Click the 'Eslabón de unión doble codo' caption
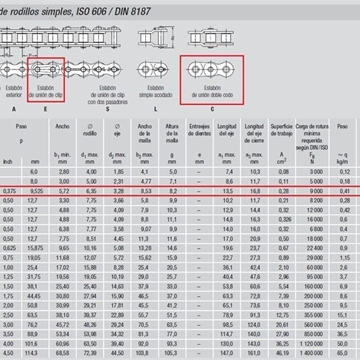Image resolution: width=360 pixels, height=360 pixels. click(x=212, y=92)
